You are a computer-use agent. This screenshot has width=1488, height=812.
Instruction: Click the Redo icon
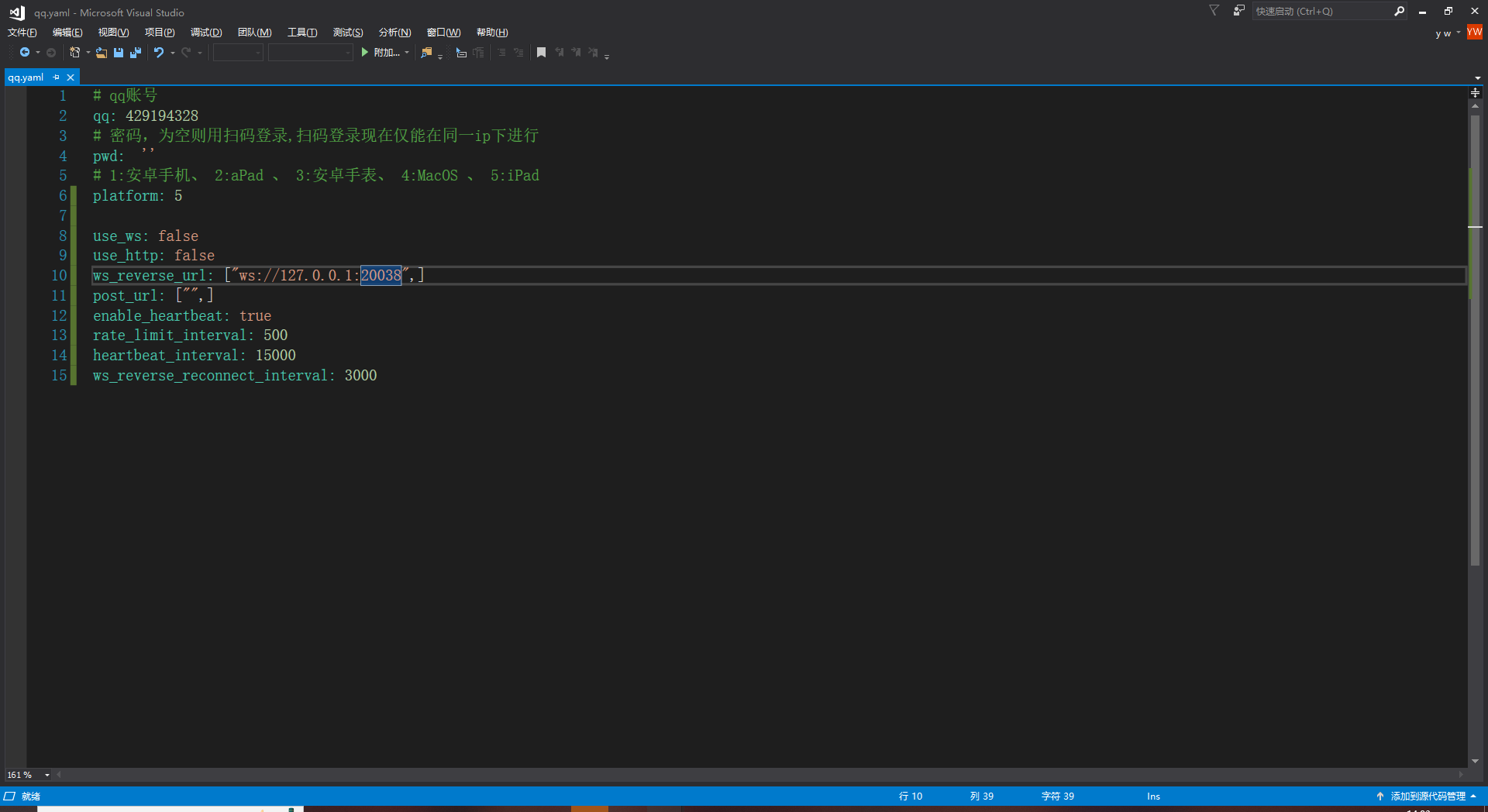point(186,52)
